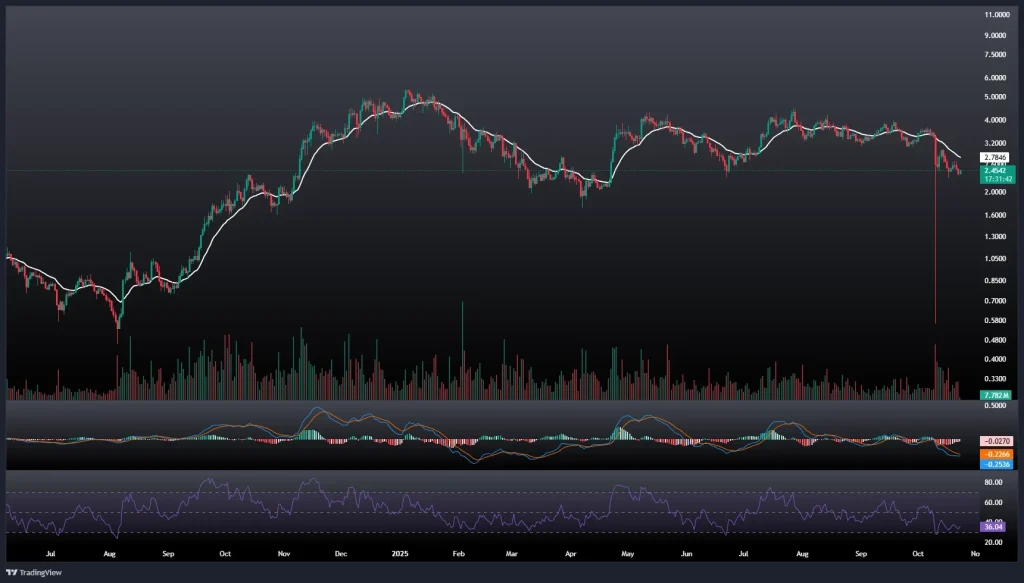Image resolution: width=1024 pixels, height=583 pixels.
Task: Click the green current price tag 2.4542
Action: click(x=996, y=170)
